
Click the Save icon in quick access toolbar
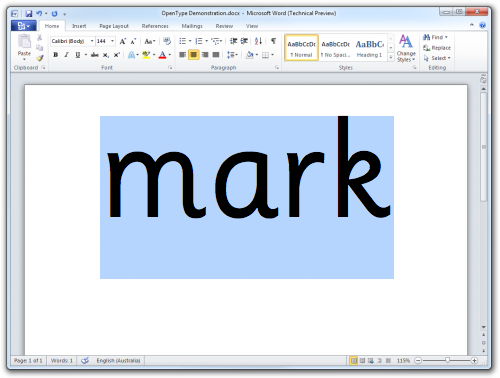coord(29,14)
